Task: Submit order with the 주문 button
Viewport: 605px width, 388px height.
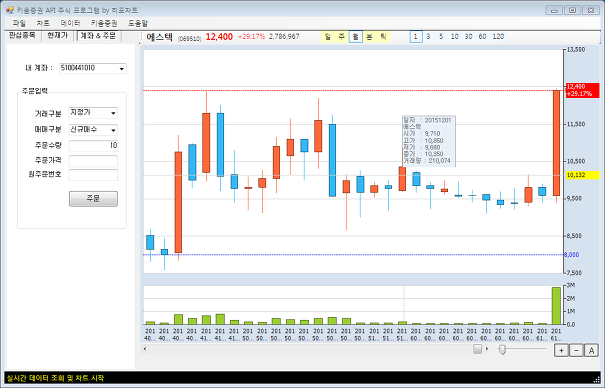Action: 93,199
